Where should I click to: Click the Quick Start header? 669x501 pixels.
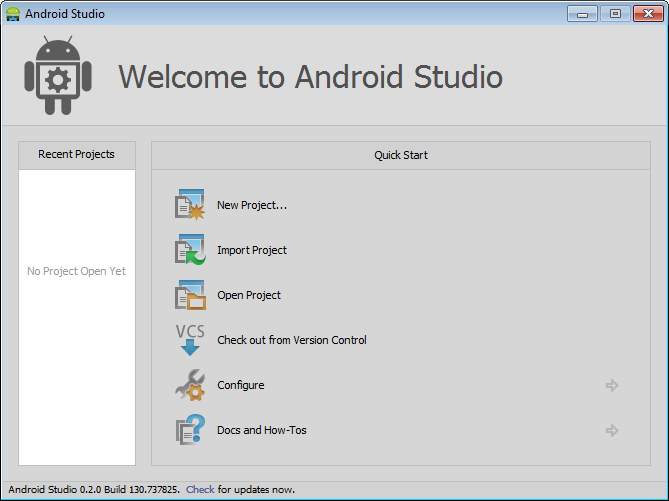pyautogui.click(x=401, y=155)
